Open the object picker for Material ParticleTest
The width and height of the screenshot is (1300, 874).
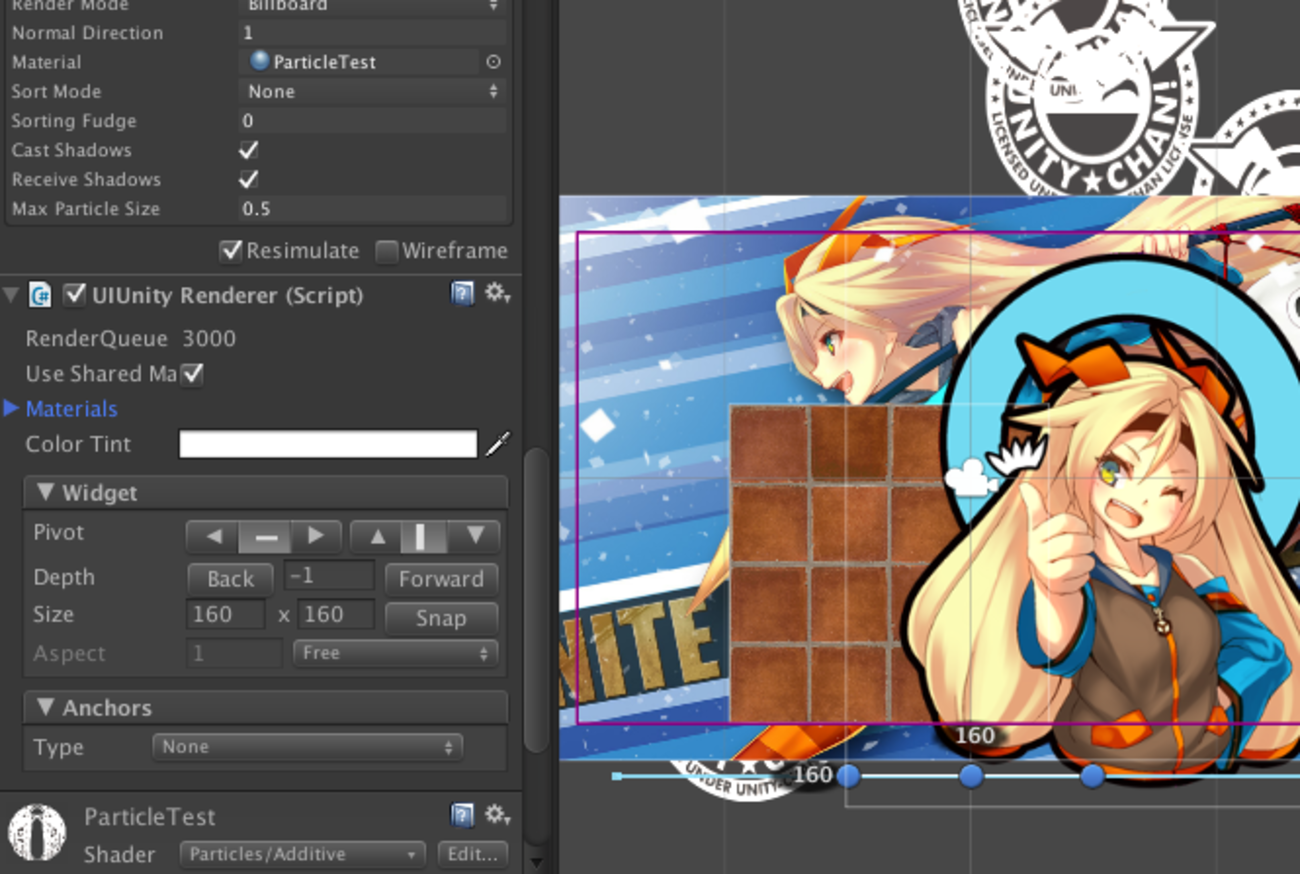tap(493, 62)
